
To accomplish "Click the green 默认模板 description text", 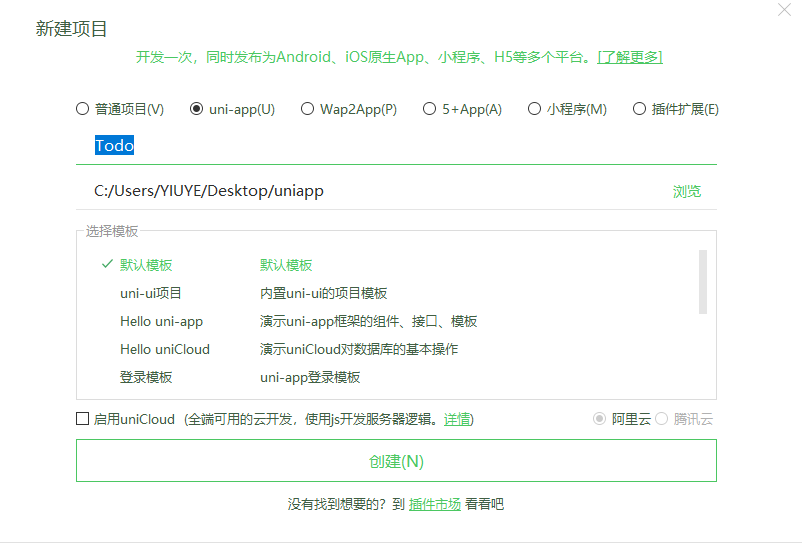I will pos(286,265).
